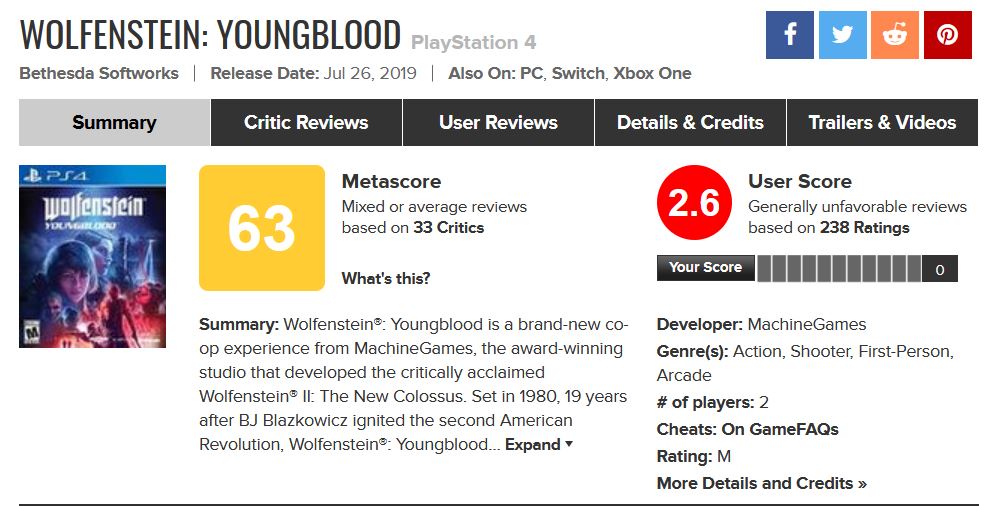This screenshot has height=506, width=990.
Task: Switch to Critic Reviews tab
Action: 306,123
